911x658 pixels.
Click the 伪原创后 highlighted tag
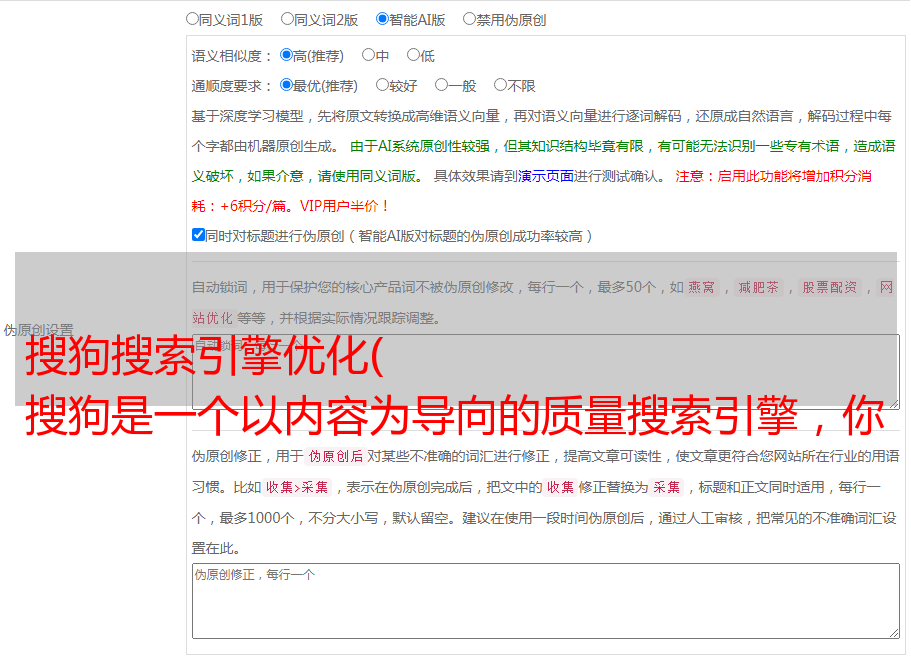pyautogui.click(x=335, y=456)
